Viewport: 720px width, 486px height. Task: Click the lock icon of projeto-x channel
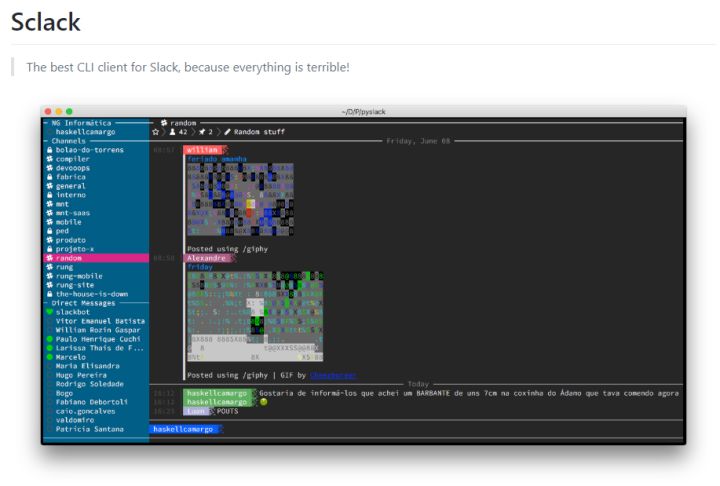click(50, 249)
